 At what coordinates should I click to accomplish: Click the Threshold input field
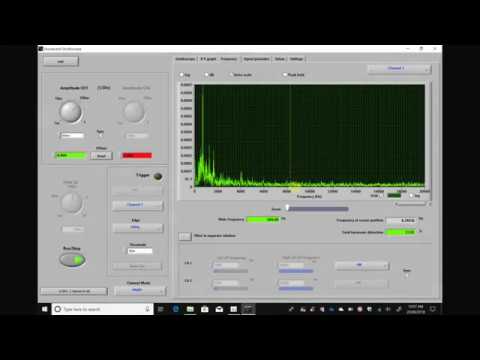coord(140,251)
